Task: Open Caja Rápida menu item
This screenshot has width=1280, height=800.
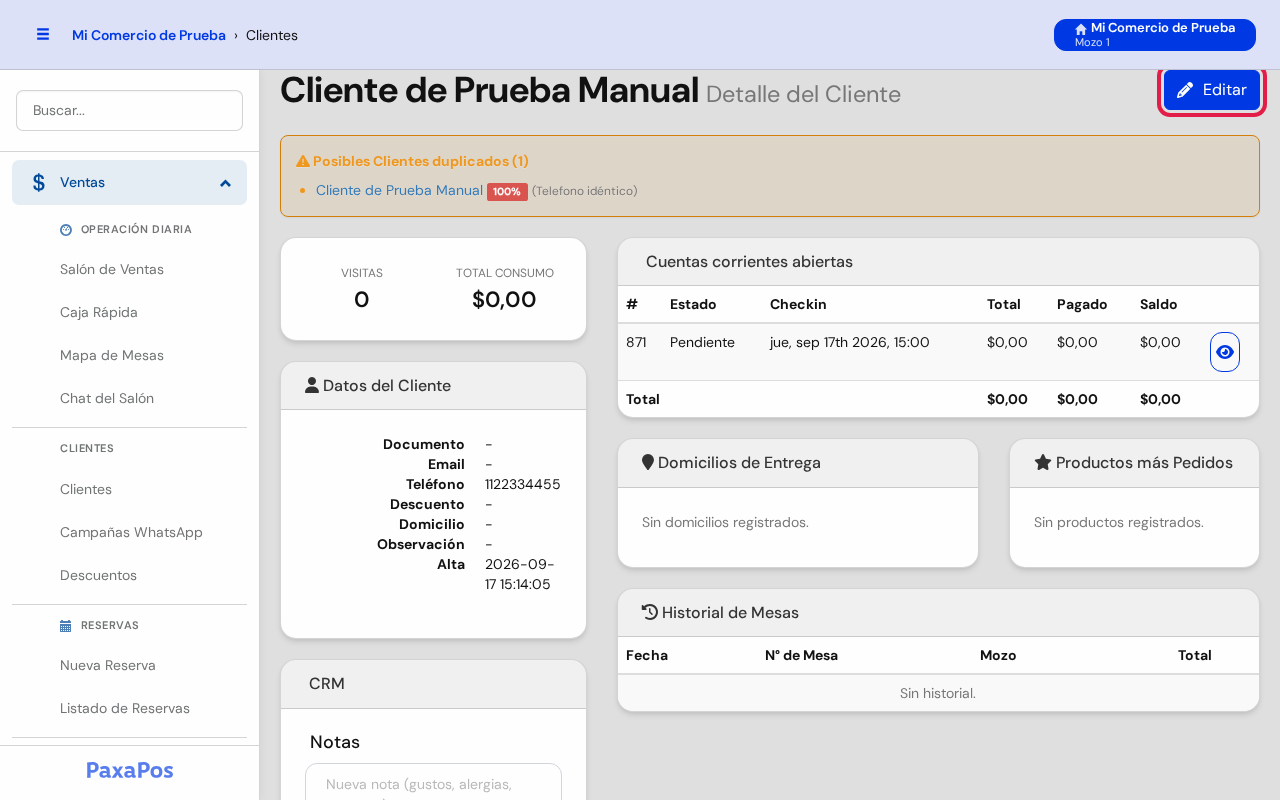Action: point(99,312)
